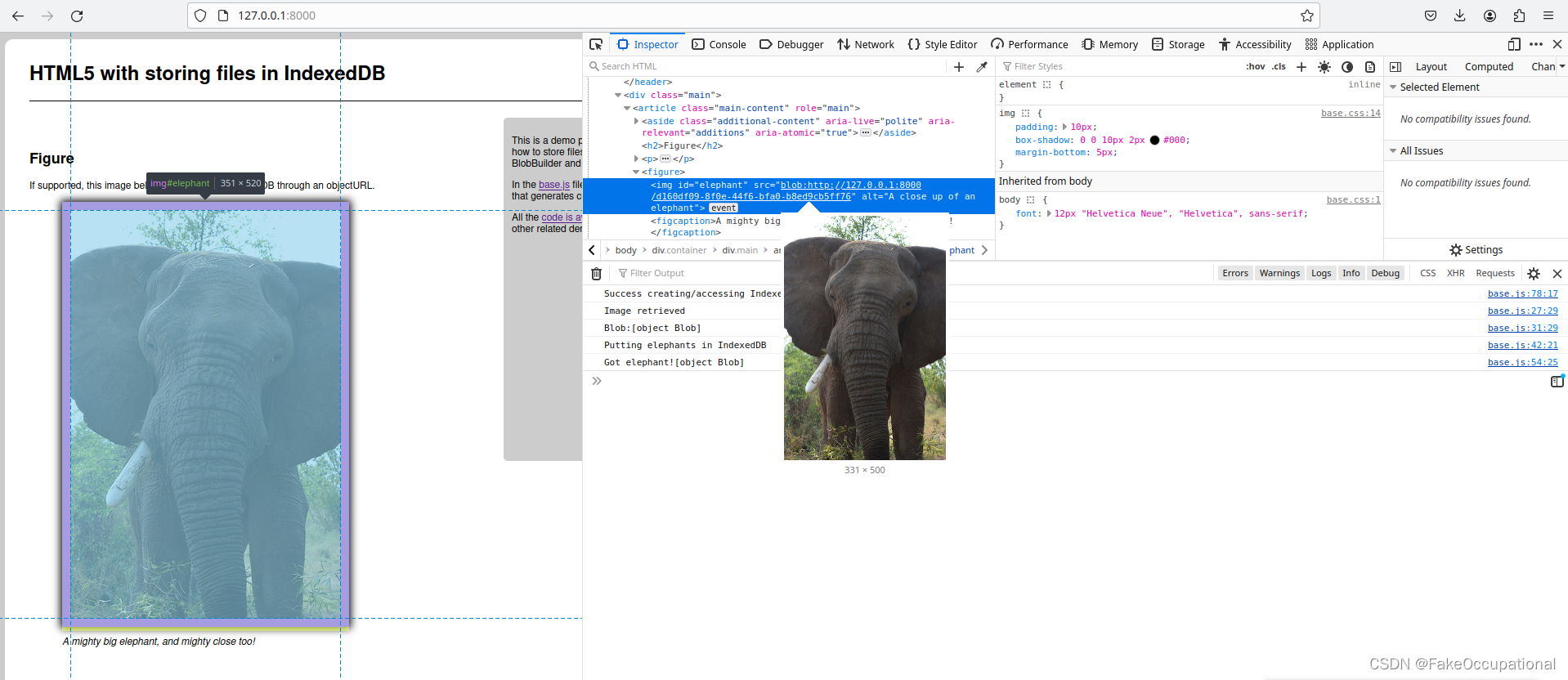Open the DevTools three-dot customize menu
The width and height of the screenshot is (1568, 680).
click(1536, 44)
